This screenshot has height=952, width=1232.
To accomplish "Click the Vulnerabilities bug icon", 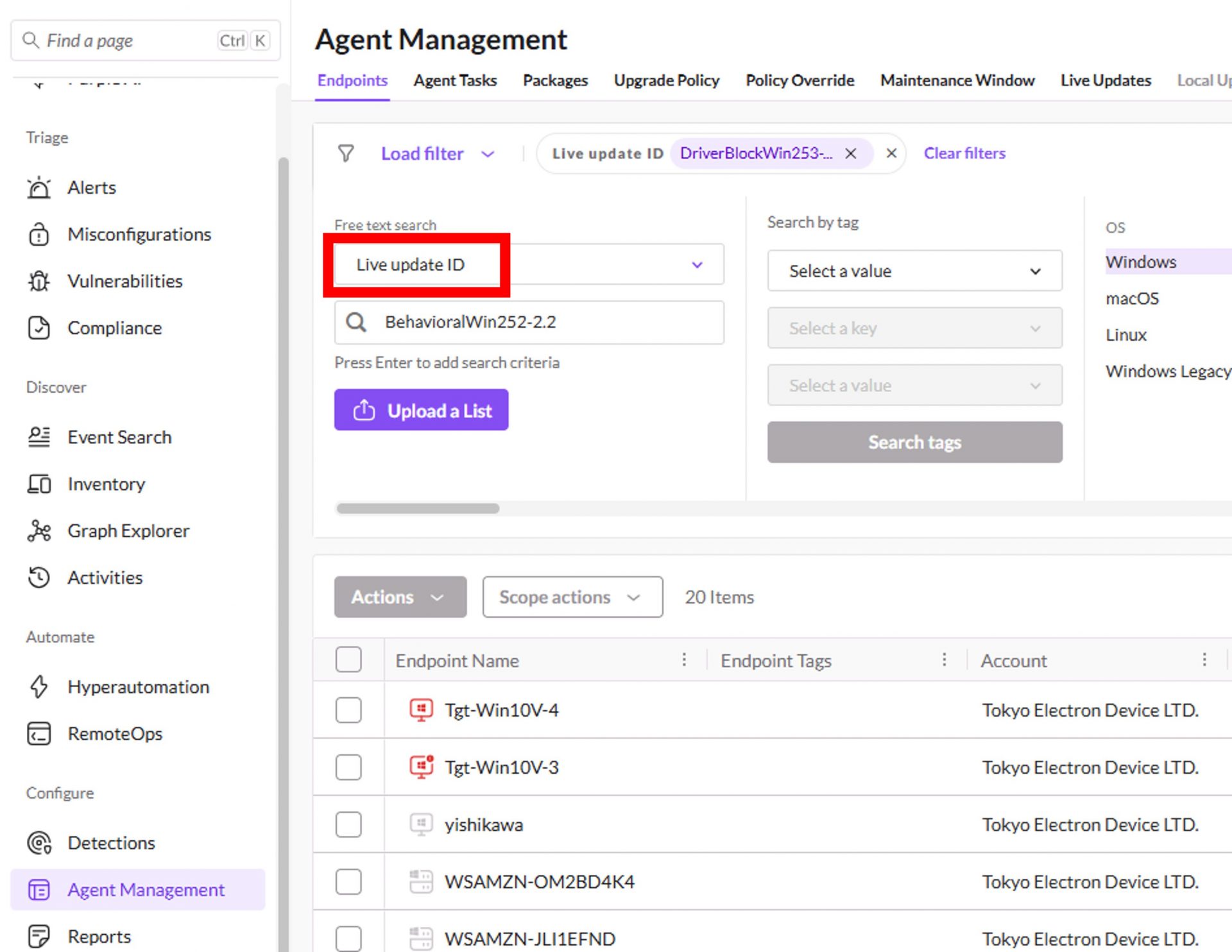I will coord(38,281).
